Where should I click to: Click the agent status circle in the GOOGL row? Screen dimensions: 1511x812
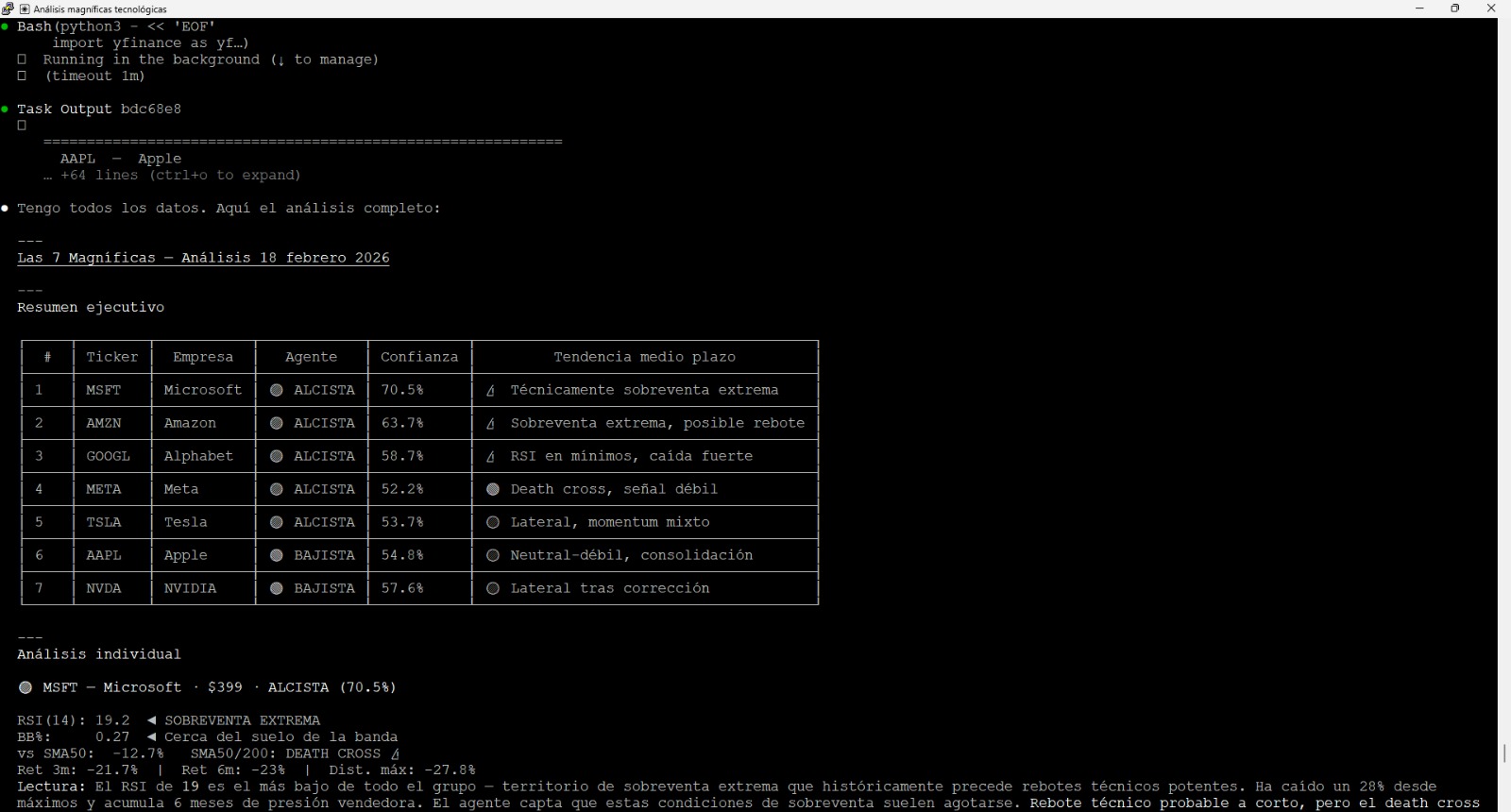click(277, 456)
